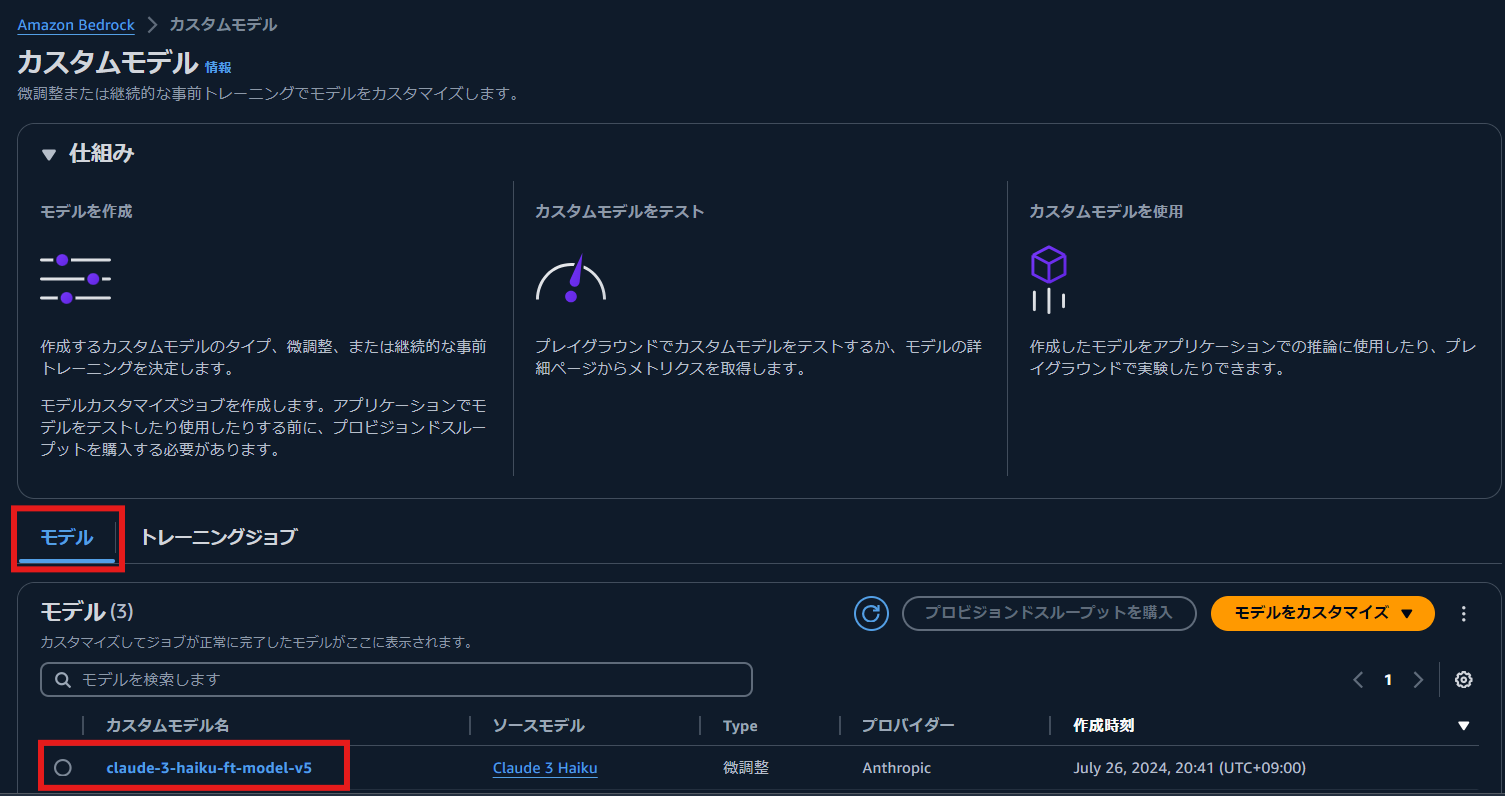Viewport: 1505px width, 796px height.
Task: Switch to the トレーニングジョブ tab
Action: (x=218, y=537)
